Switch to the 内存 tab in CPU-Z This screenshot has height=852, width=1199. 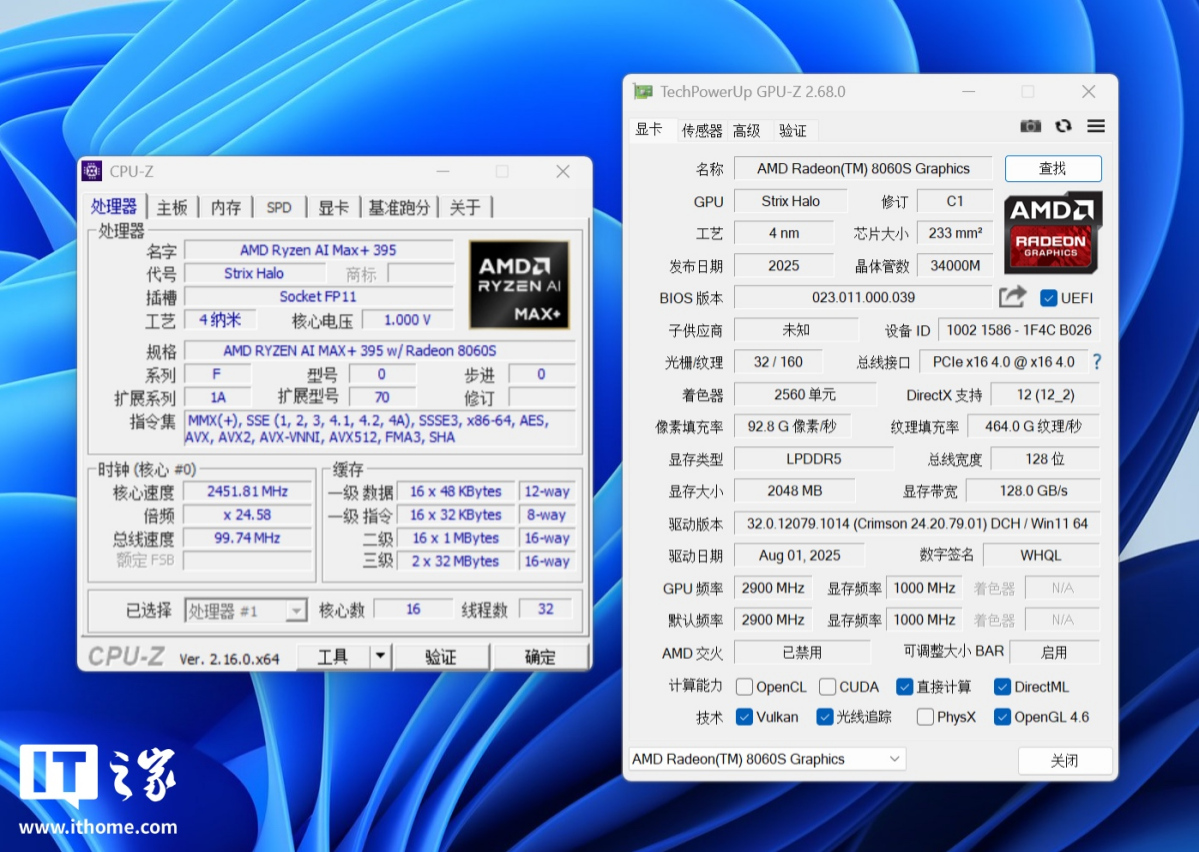[x=226, y=207]
